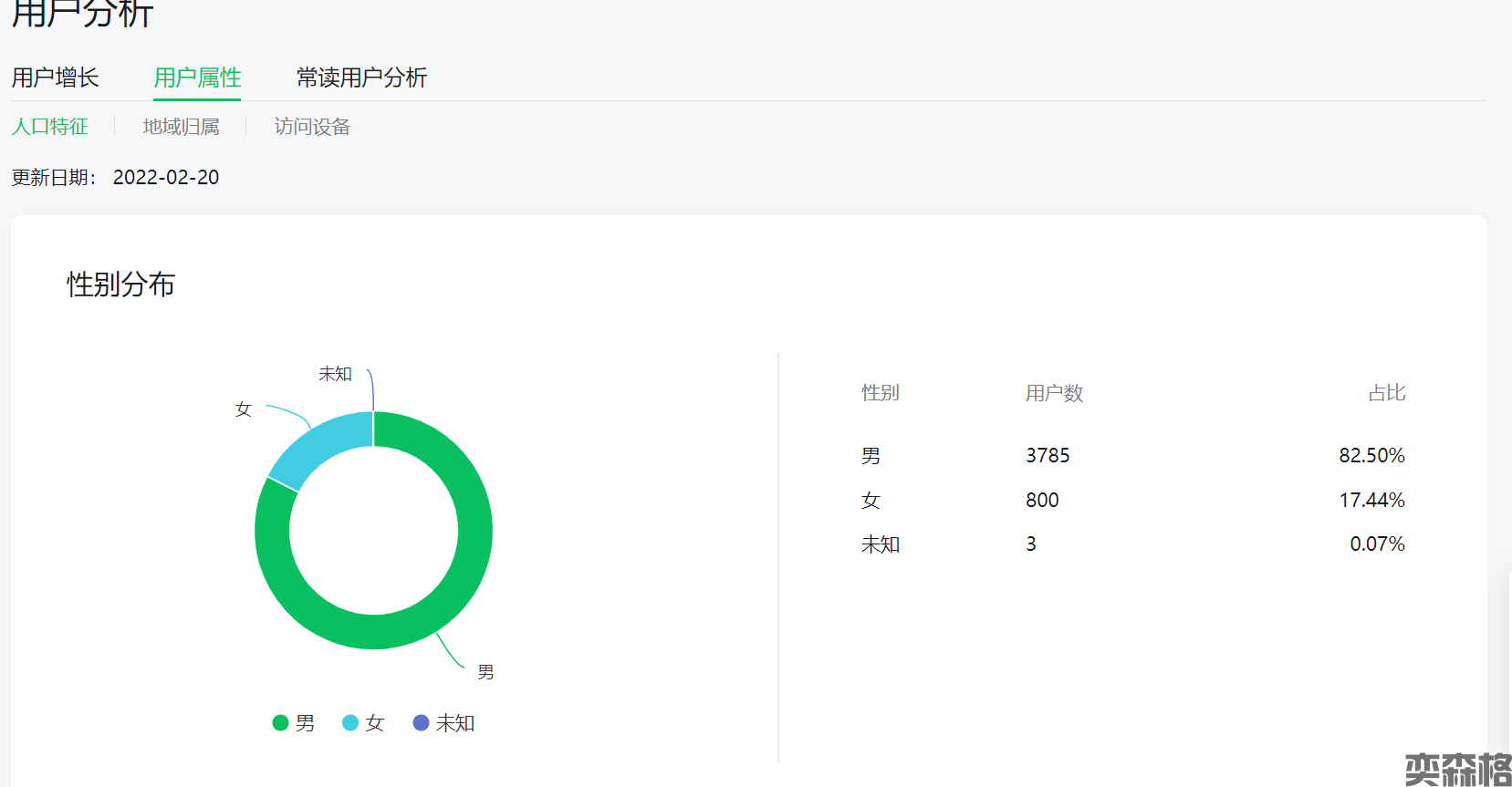Click the 女 callout label beside the donut
Image resolution: width=1512 pixels, height=787 pixels.
tap(243, 409)
